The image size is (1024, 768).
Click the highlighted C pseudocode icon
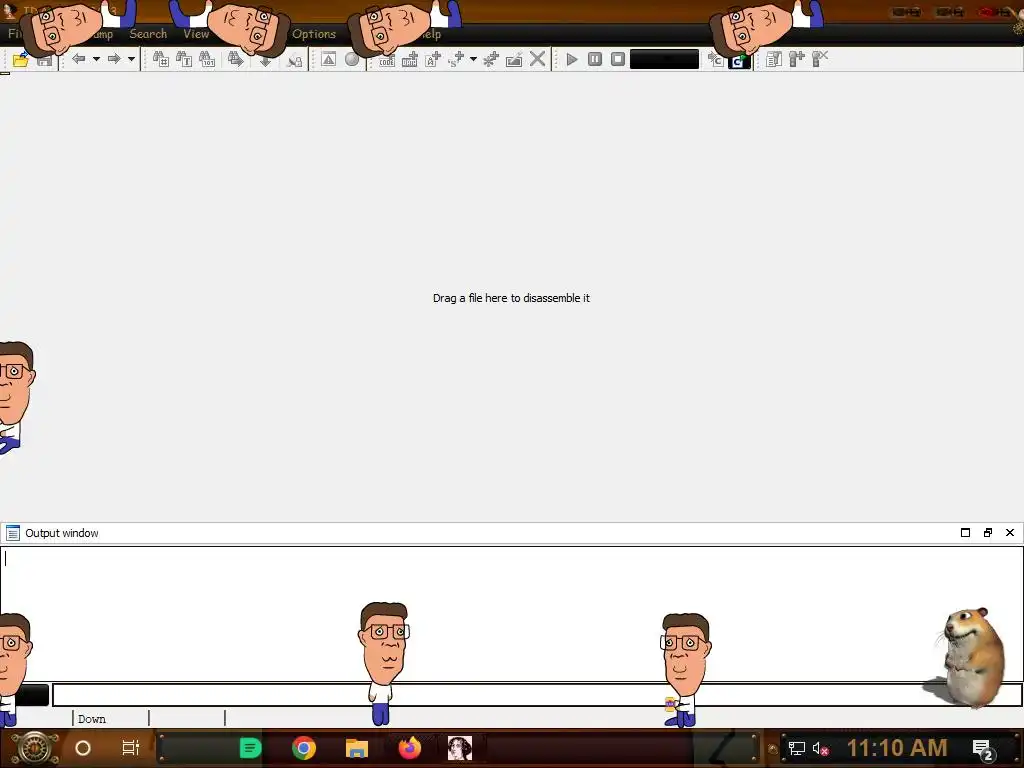[x=739, y=61]
